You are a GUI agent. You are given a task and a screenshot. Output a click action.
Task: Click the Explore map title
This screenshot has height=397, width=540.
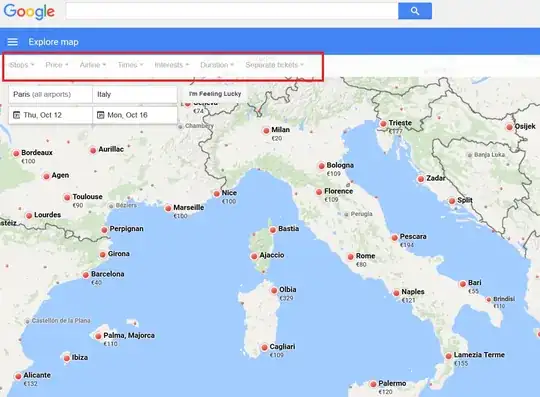tap(53, 42)
